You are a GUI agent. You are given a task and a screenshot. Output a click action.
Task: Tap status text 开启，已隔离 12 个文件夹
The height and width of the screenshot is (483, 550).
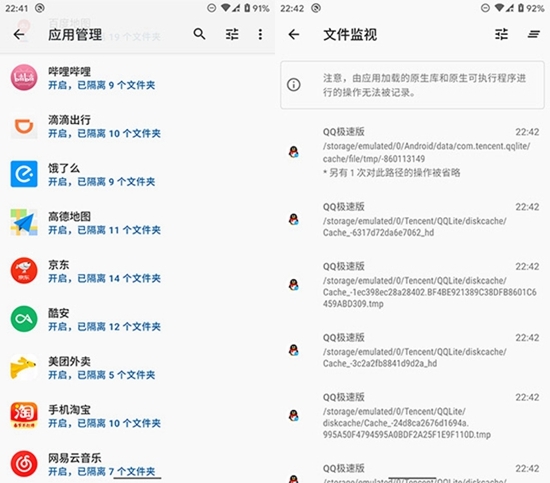[104, 327]
